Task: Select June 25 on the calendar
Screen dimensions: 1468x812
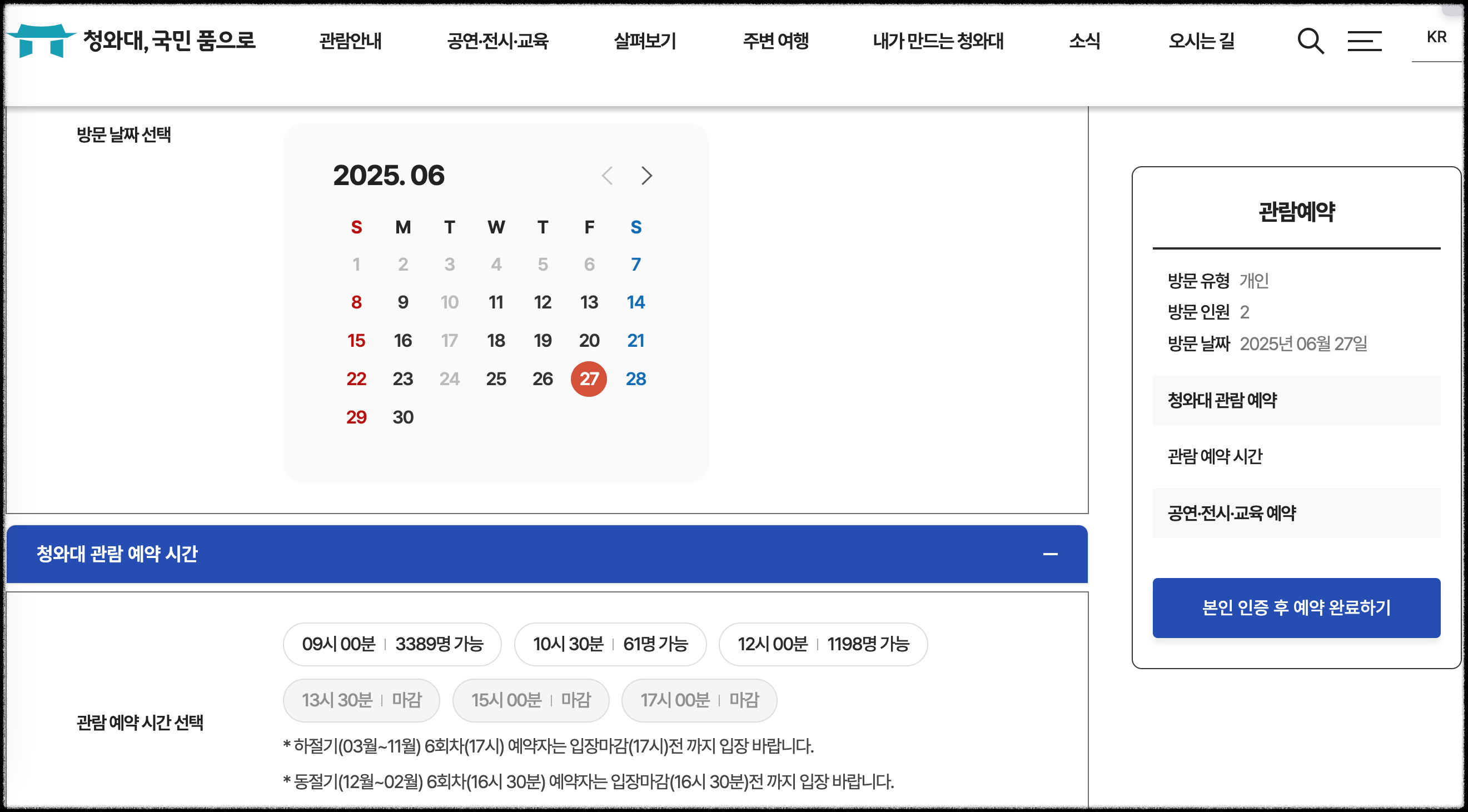Action: pos(496,379)
